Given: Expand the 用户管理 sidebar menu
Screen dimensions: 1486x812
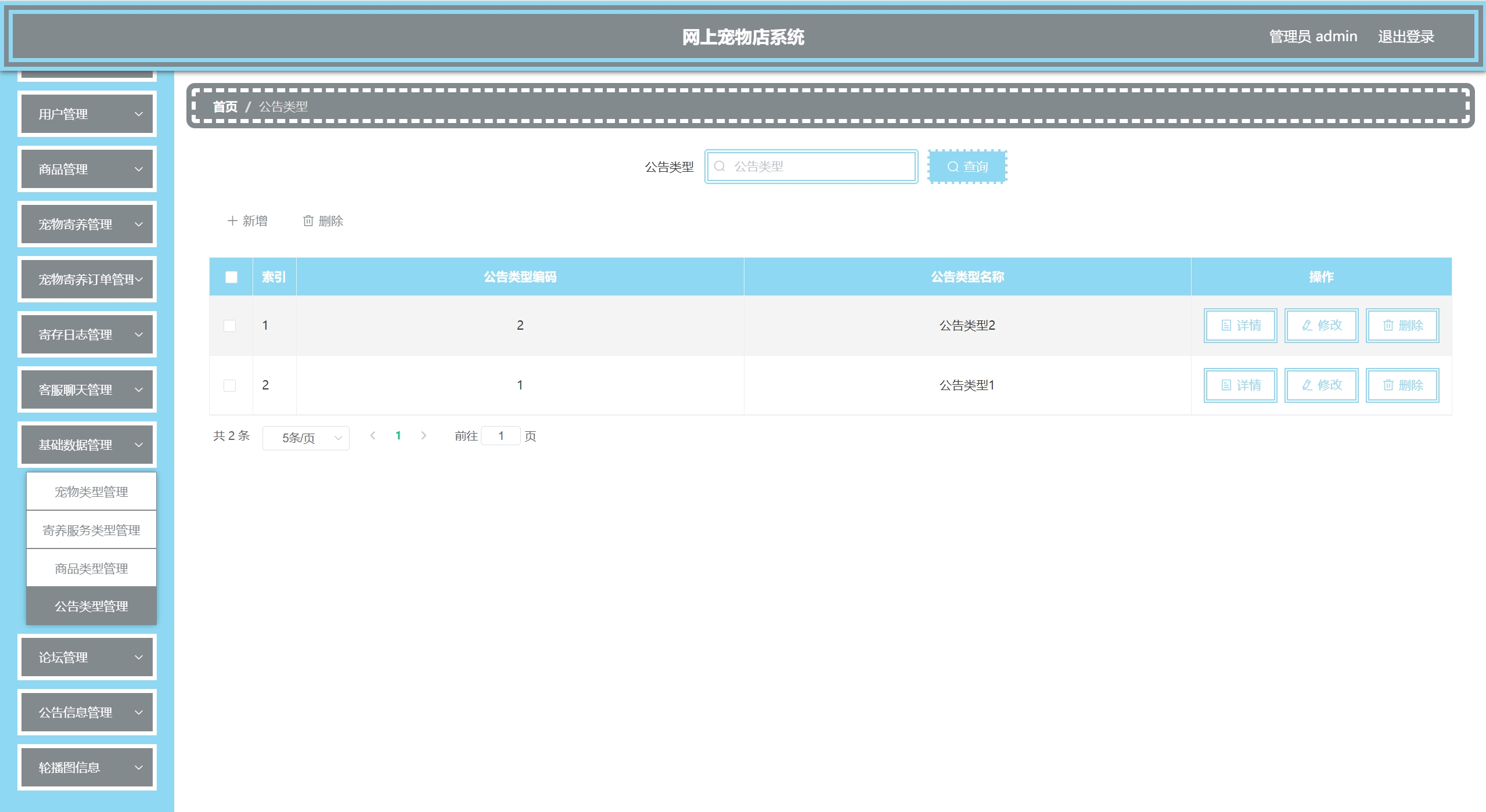Looking at the screenshot, I should tap(87, 114).
